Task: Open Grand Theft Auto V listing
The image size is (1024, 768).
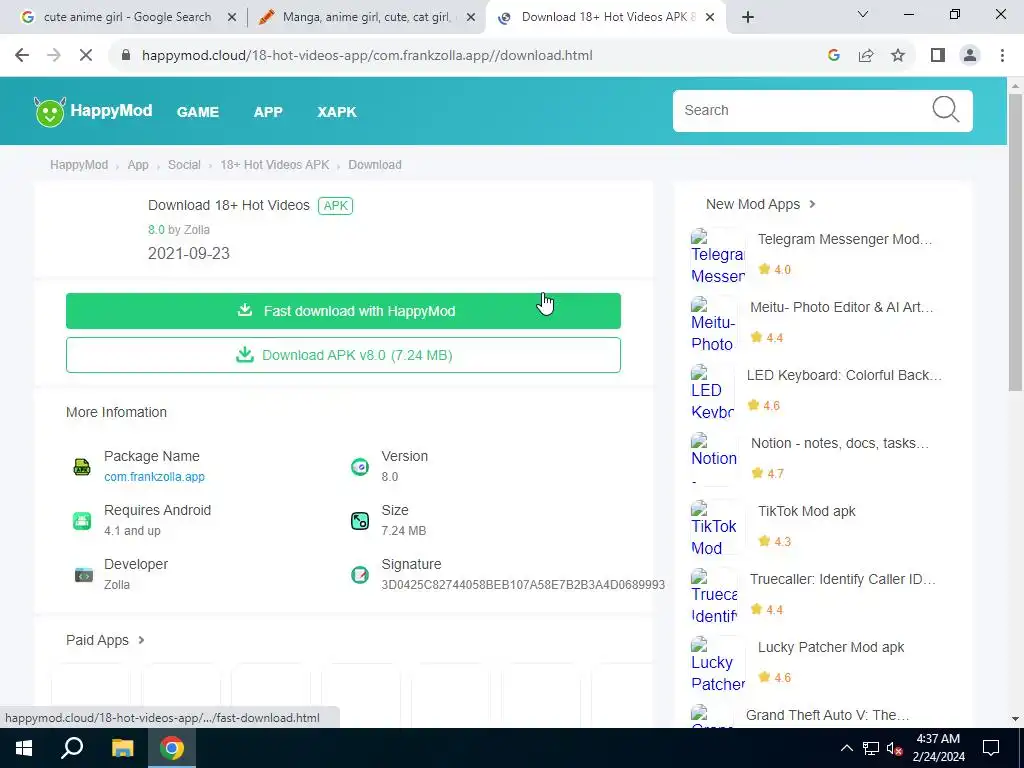Action: pyautogui.click(x=827, y=714)
